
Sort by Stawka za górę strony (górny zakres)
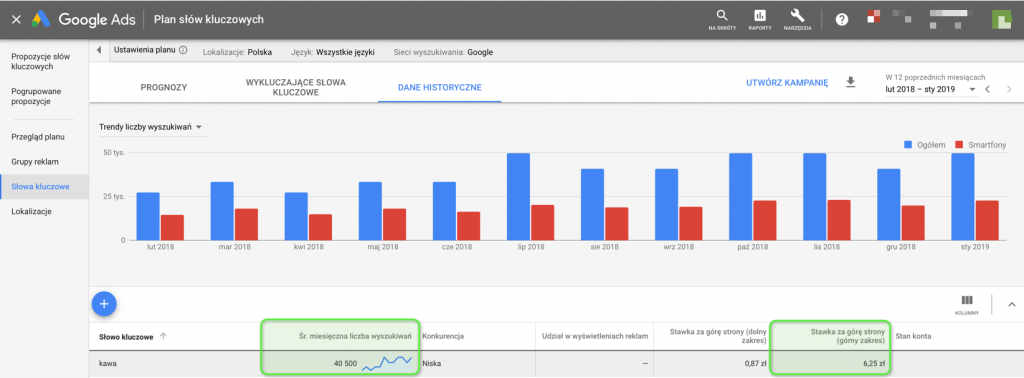[x=848, y=336]
